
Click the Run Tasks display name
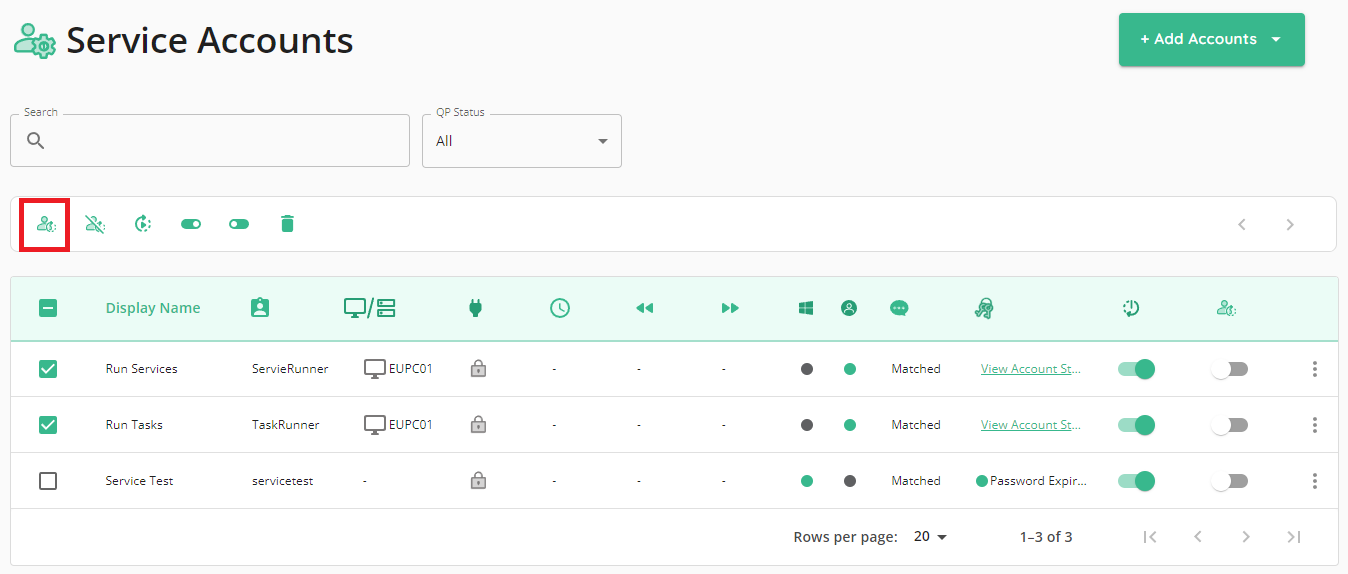[134, 425]
